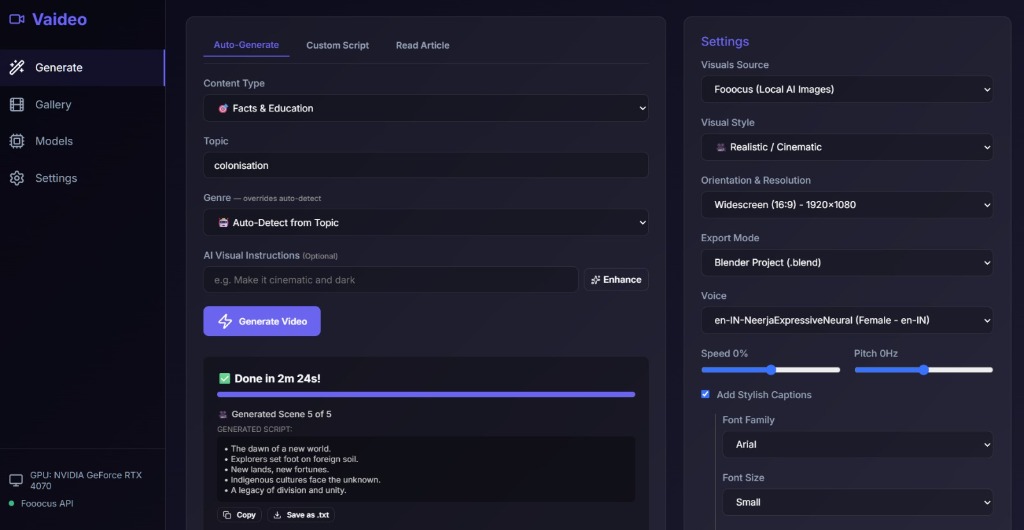This screenshot has height=530, width=1024.
Task: Click the Settings gear icon in sidebar
Action: (17, 178)
